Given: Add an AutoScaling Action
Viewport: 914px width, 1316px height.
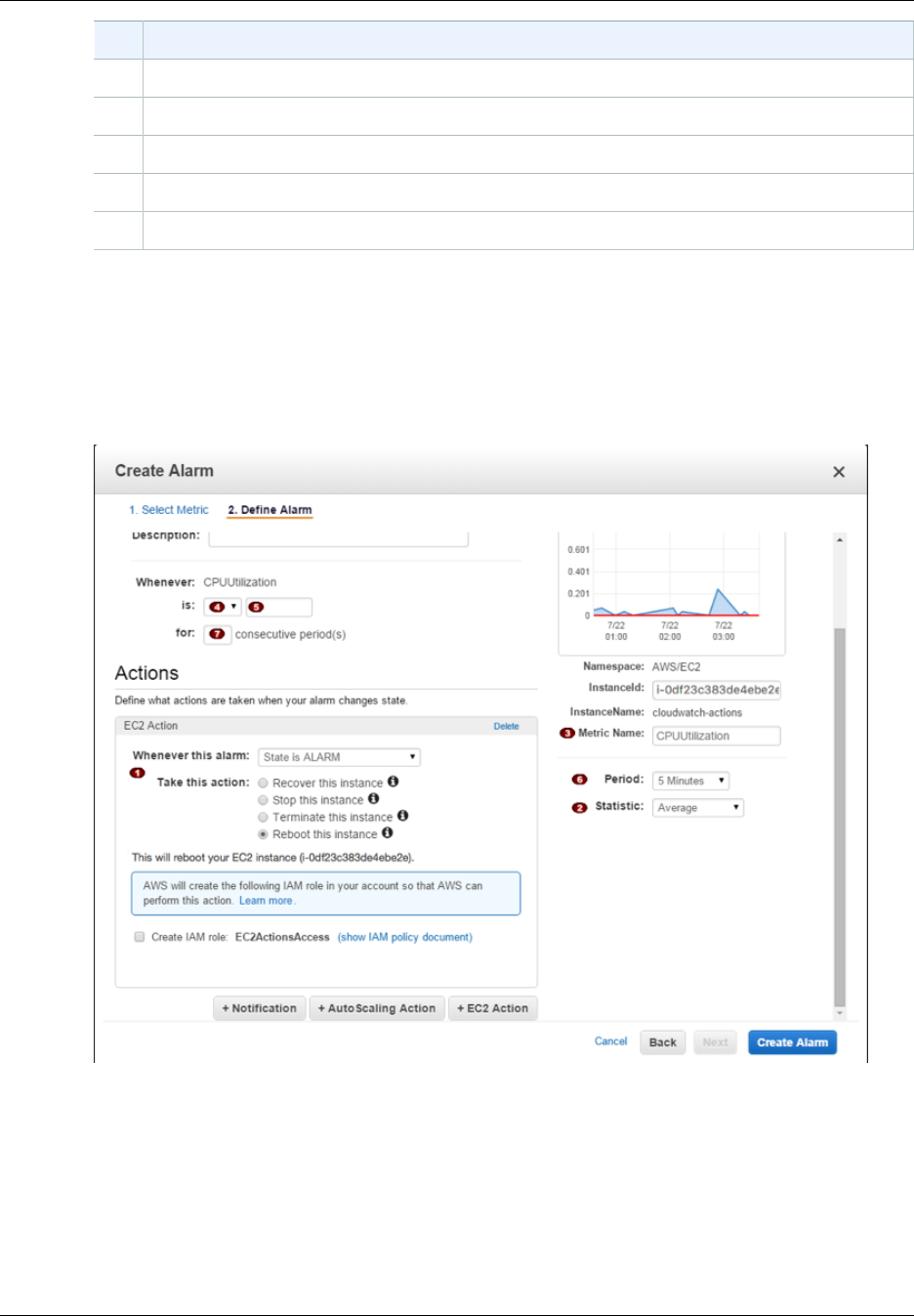Looking at the screenshot, I should [377, 1008].
